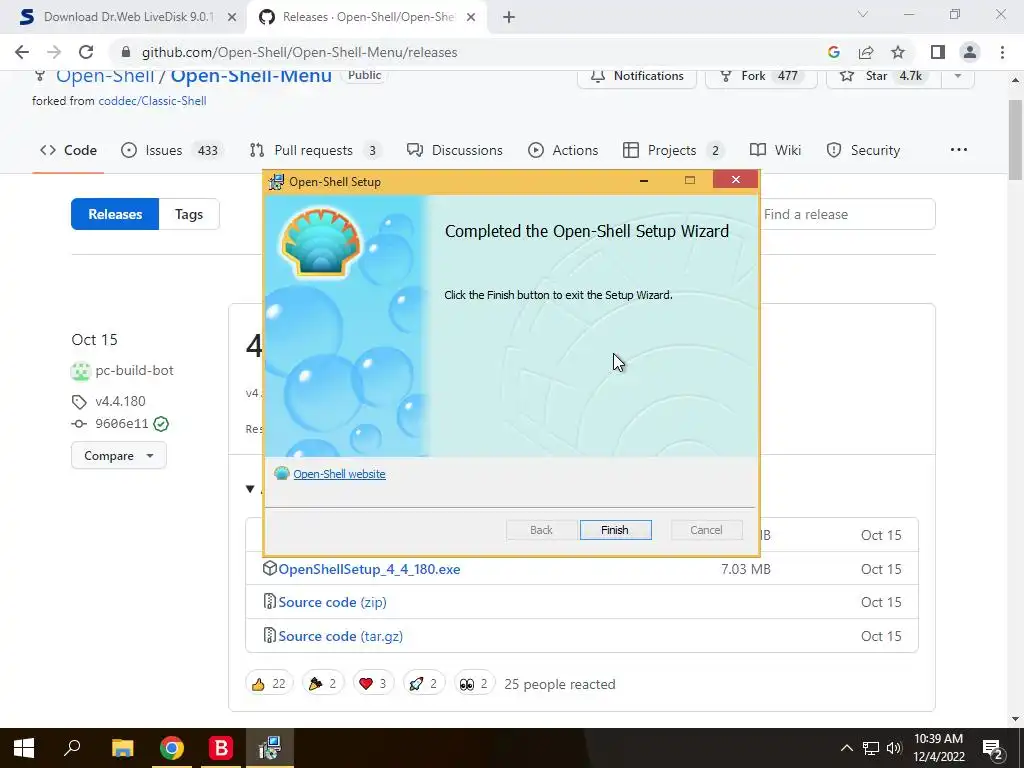Viewport: 1024px width, 768px height.
Task: Download Source code (zip)
Action: point(332,602)
